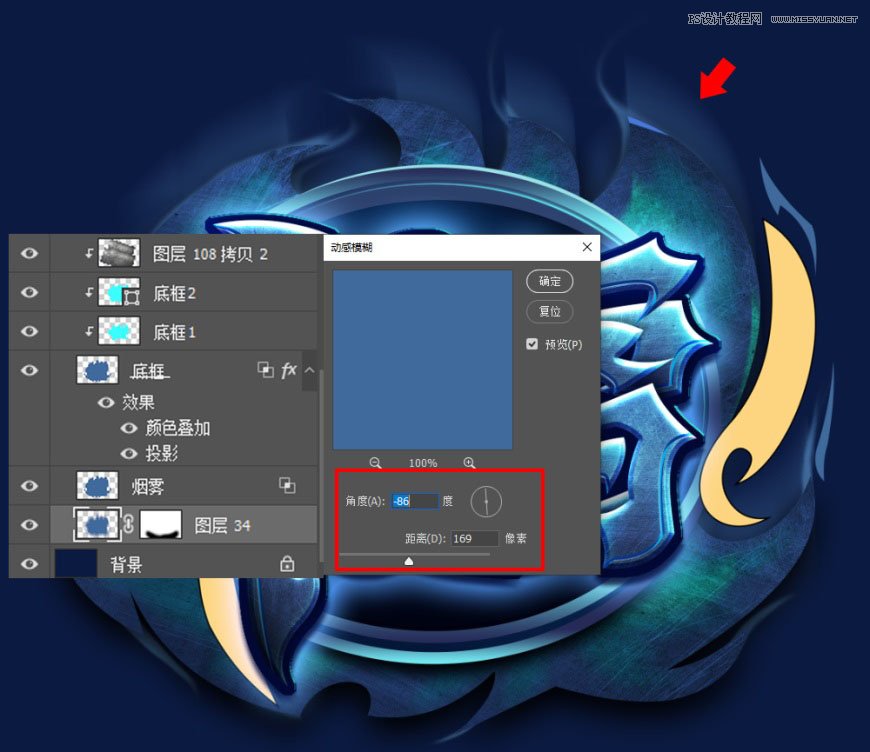Click the lock icon on the 背景 layer
The height and width of the screenshot is (752, 870).
pos(287,564)
